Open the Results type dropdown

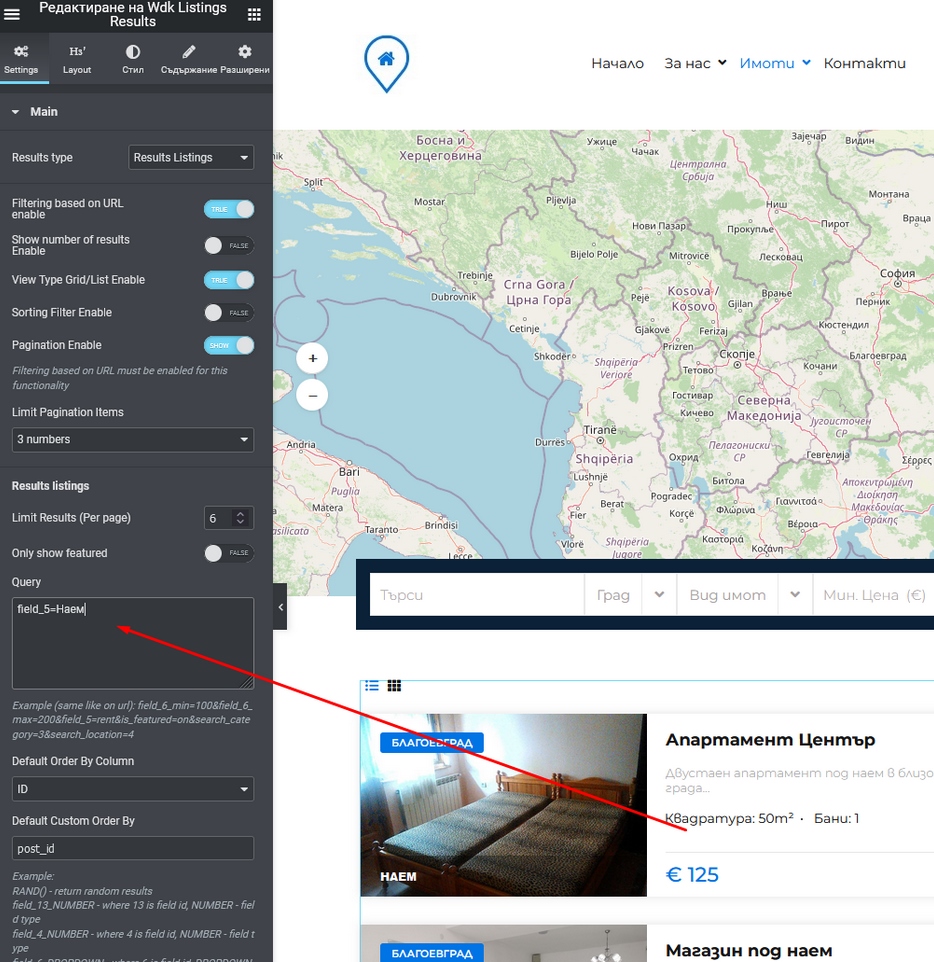pyautogui.click(x=191, y=158)
